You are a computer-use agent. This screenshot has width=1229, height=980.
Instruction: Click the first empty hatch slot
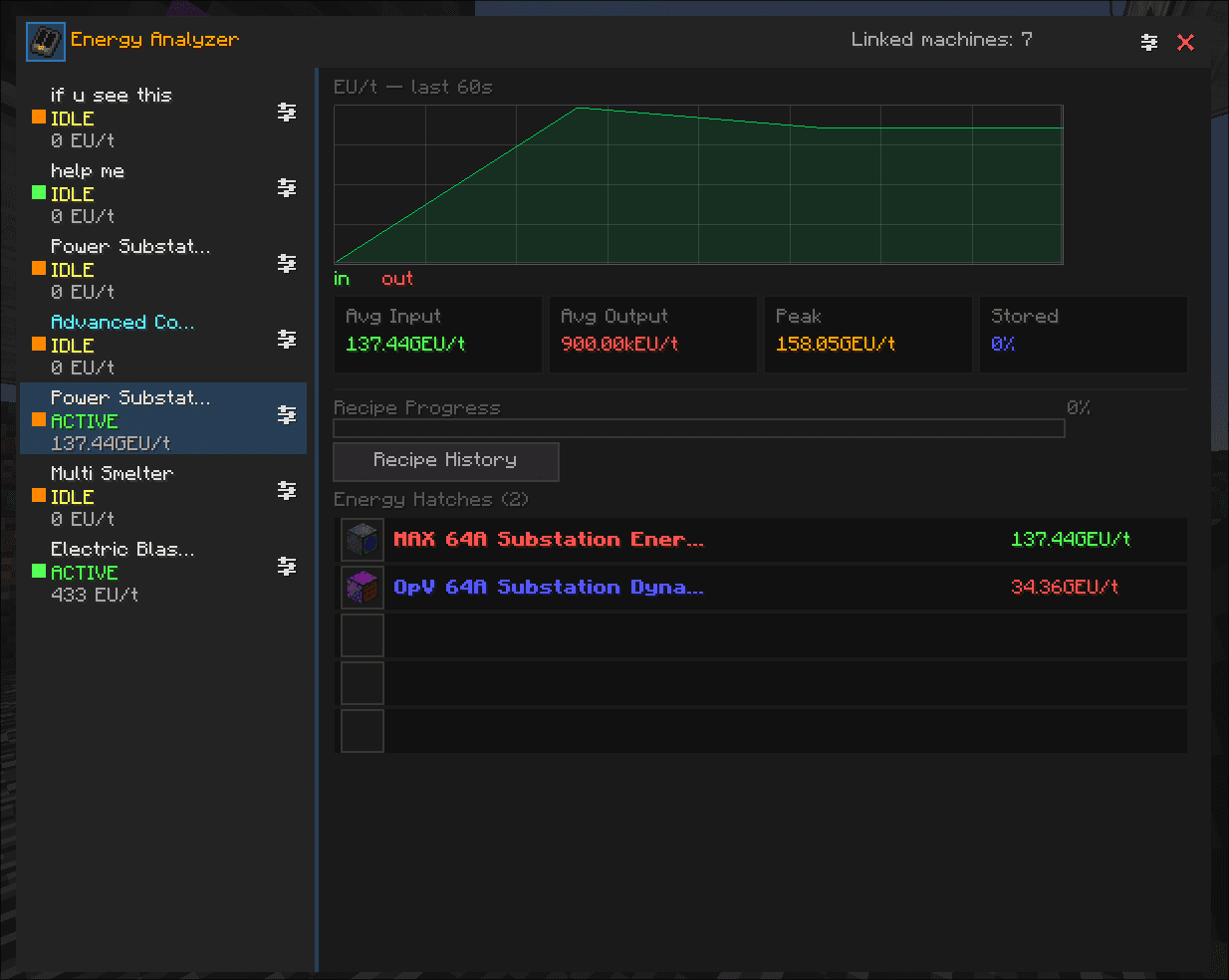click(363, 635)
